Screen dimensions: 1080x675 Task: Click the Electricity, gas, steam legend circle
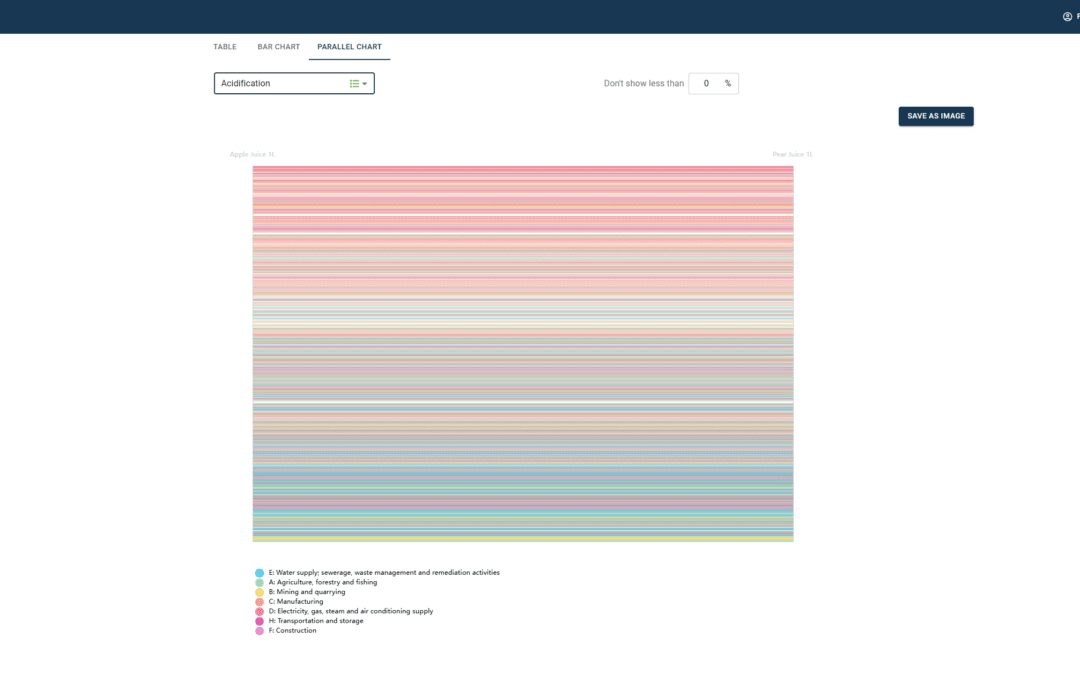coord(260,611)
